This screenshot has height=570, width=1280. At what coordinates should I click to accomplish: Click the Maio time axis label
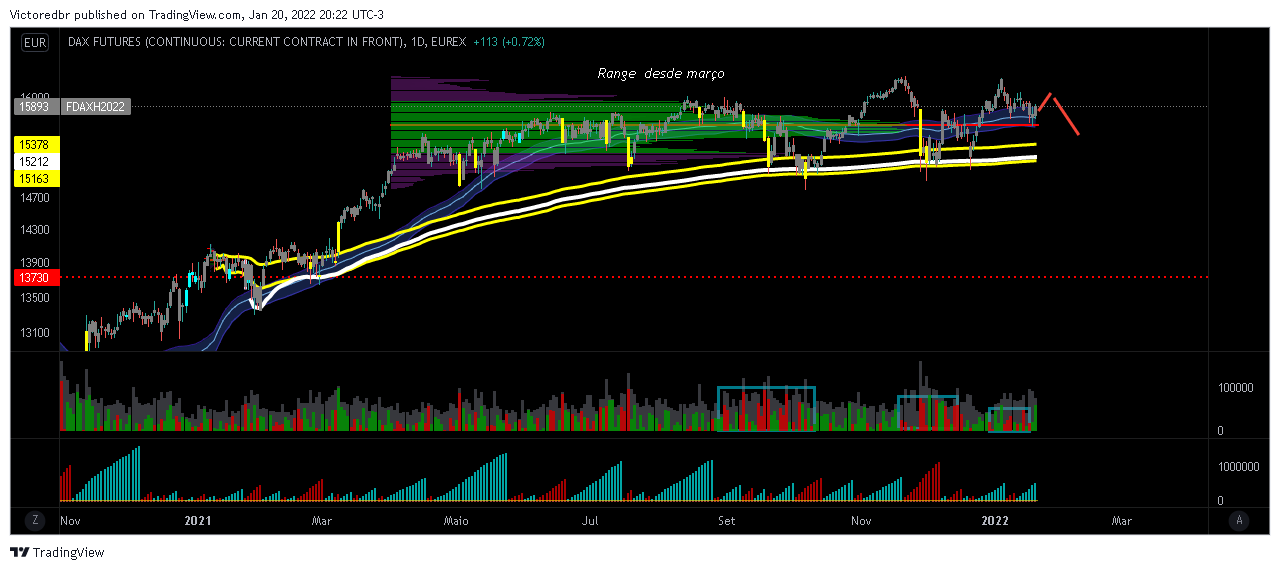(x=455, y=521)
